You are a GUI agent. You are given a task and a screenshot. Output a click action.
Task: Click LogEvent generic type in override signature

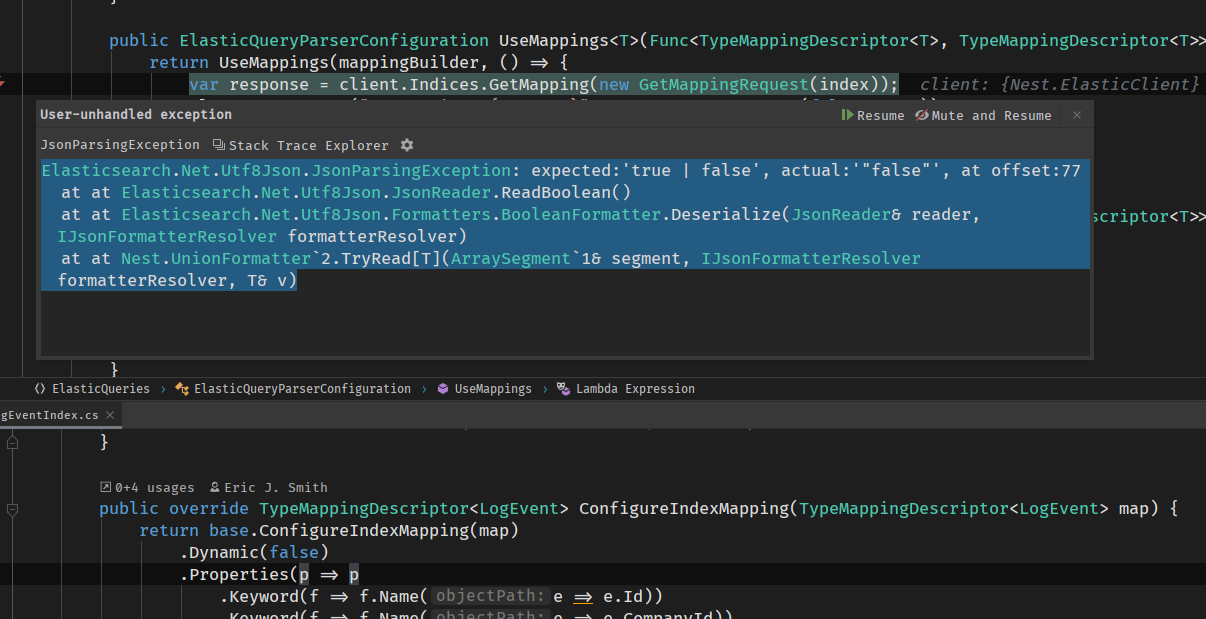pos(520,509)
